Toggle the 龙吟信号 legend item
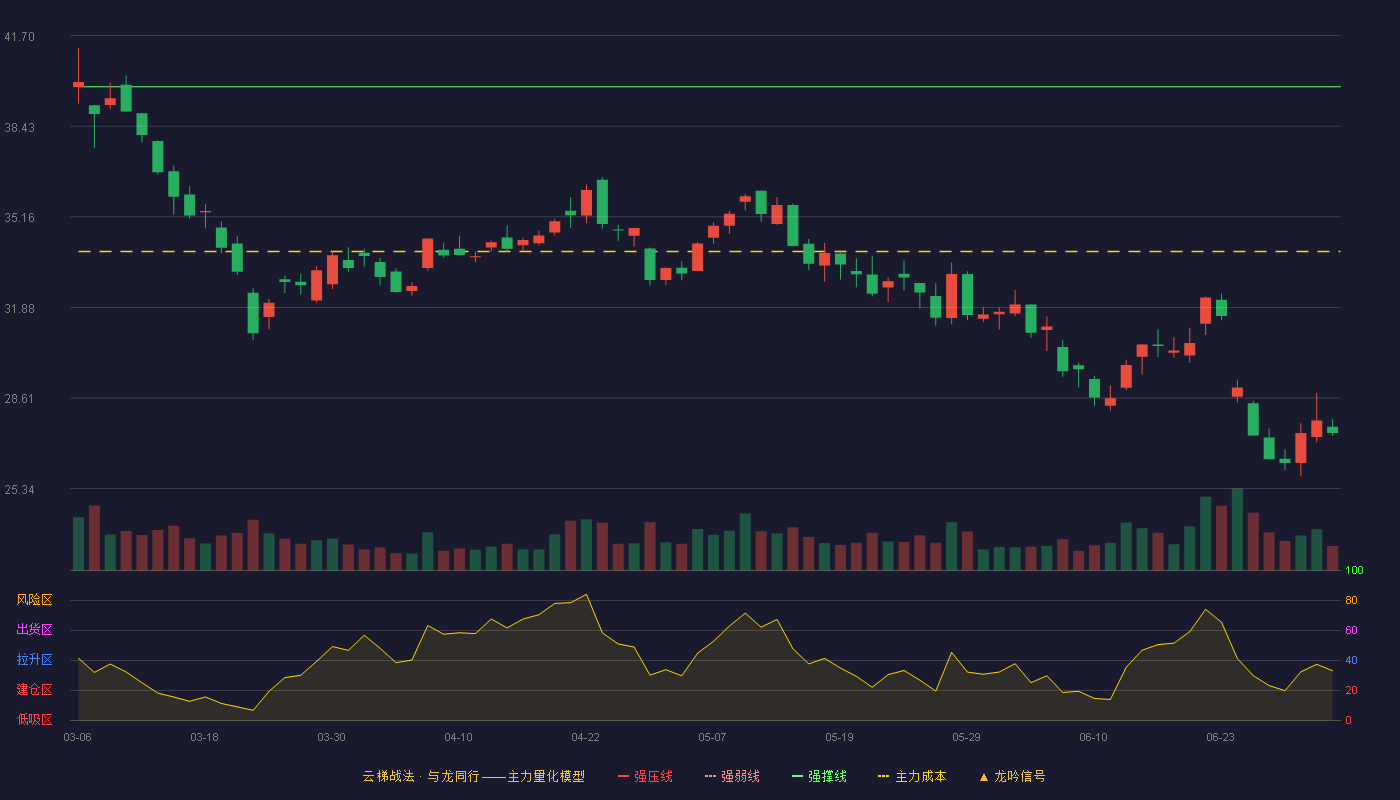The width and height of the screenshot is (1400, 800). (1011, 776)
